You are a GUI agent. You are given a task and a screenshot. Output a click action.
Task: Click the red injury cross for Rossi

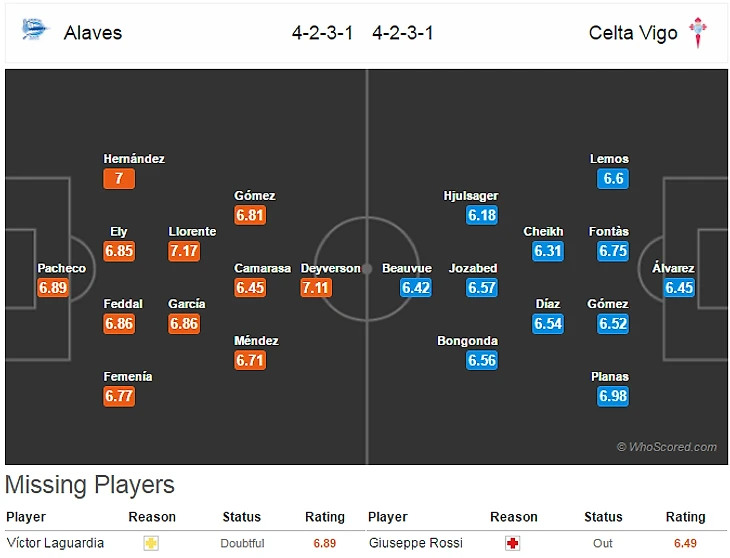pos(514,543)
